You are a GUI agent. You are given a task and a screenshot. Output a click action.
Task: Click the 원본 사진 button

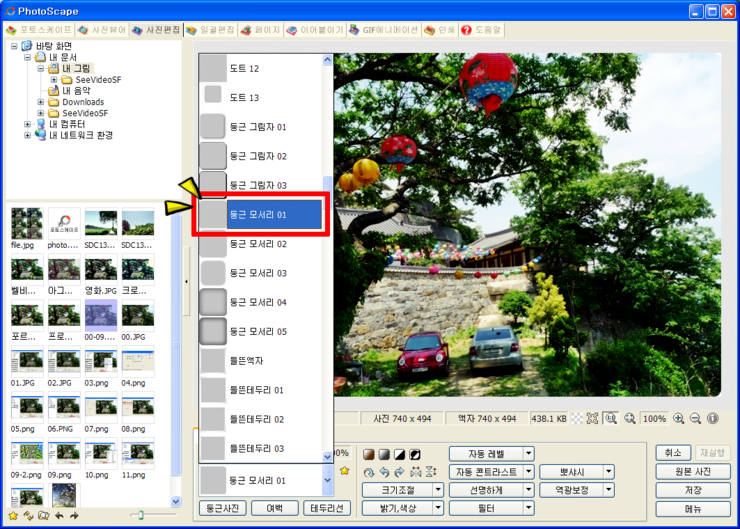(692, 471)
